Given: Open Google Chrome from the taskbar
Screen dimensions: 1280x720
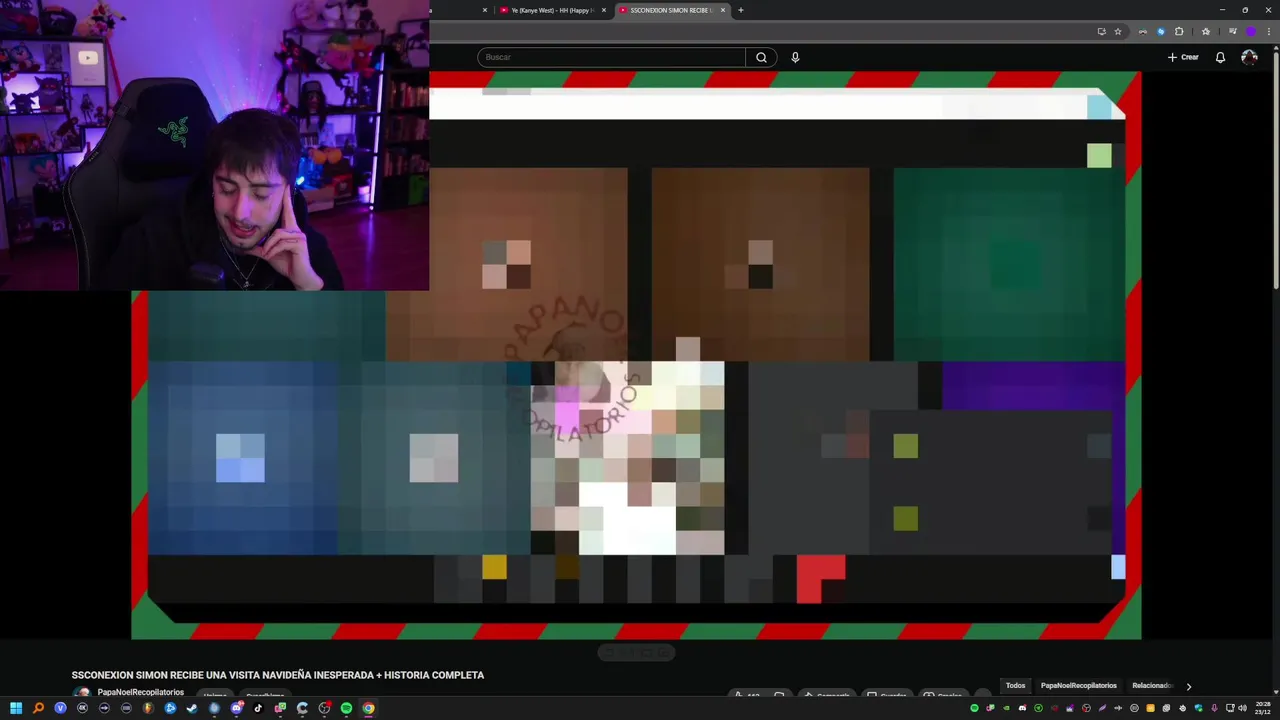Looking at the screenshot, I should (x=368, y=708).
